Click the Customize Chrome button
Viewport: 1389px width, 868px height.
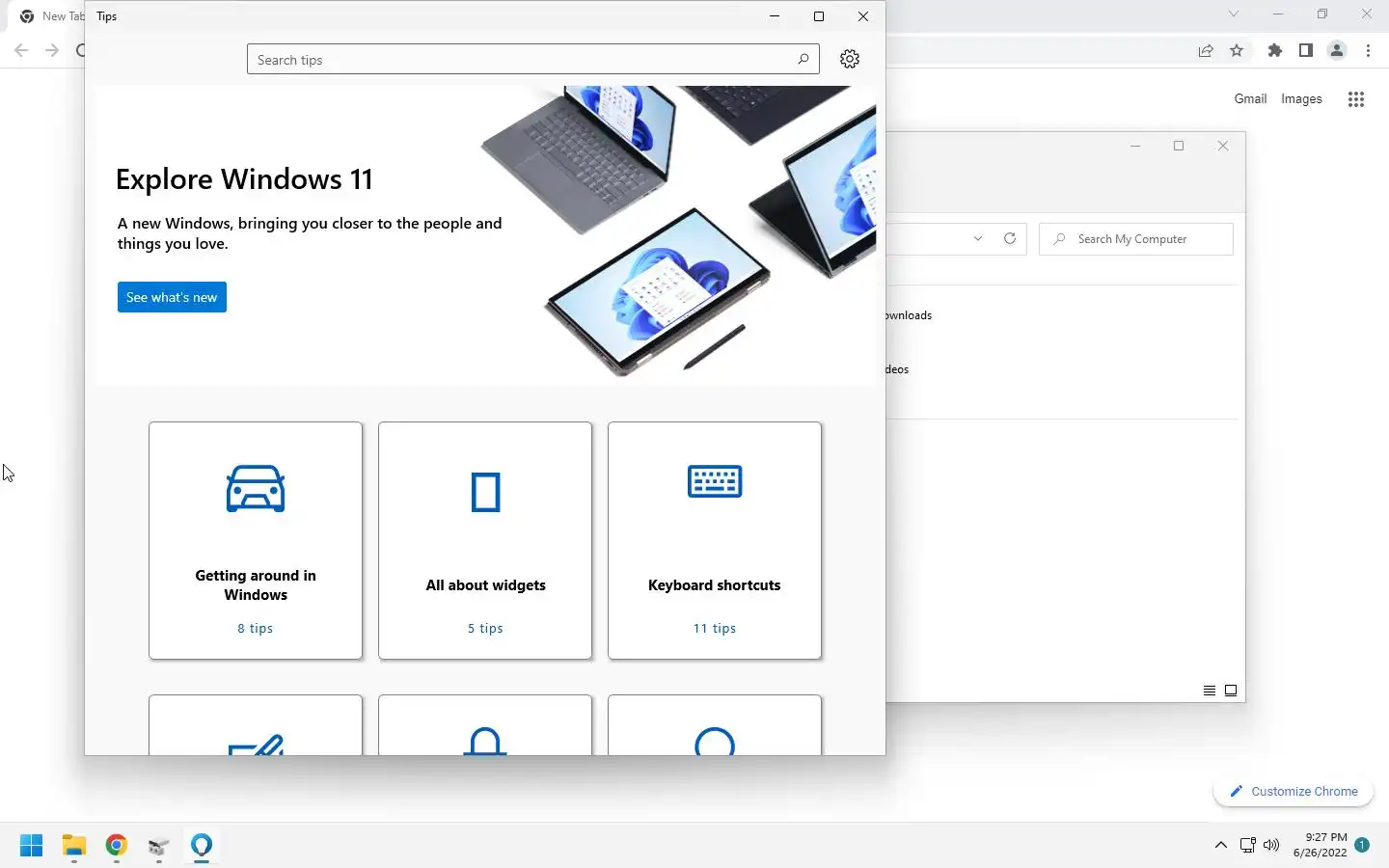(1294, 791)
